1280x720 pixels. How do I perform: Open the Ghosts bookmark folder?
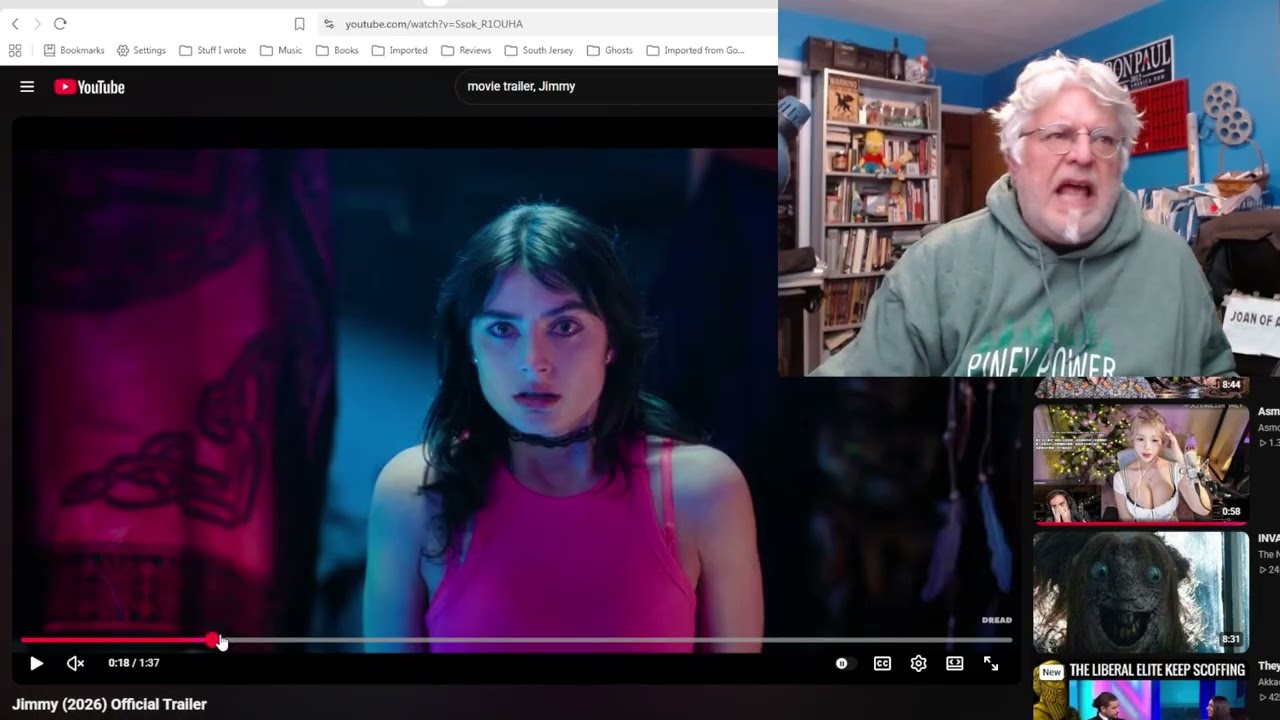pos(610,50)
